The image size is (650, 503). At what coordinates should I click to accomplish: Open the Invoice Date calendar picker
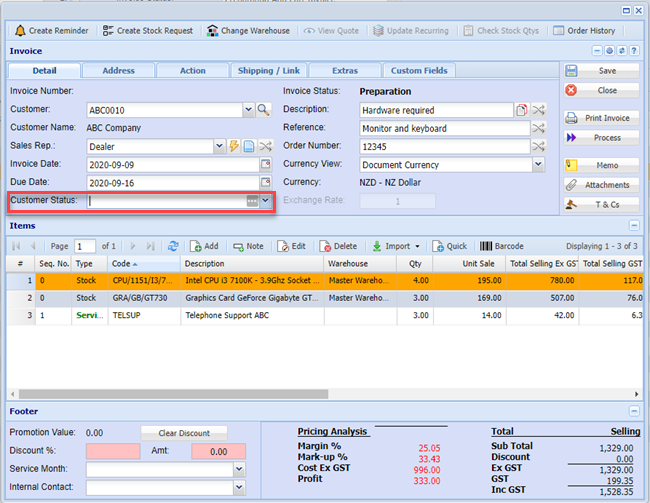265,164
